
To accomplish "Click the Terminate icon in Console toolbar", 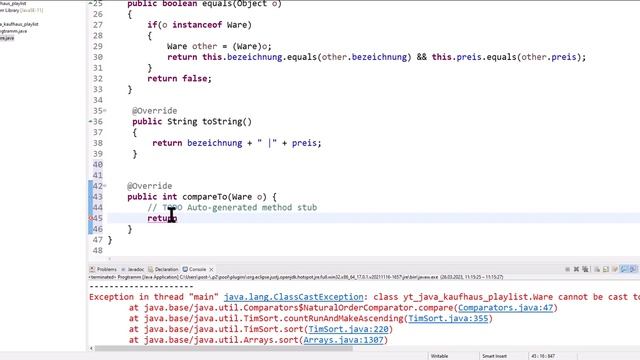I will coord(567,269).
